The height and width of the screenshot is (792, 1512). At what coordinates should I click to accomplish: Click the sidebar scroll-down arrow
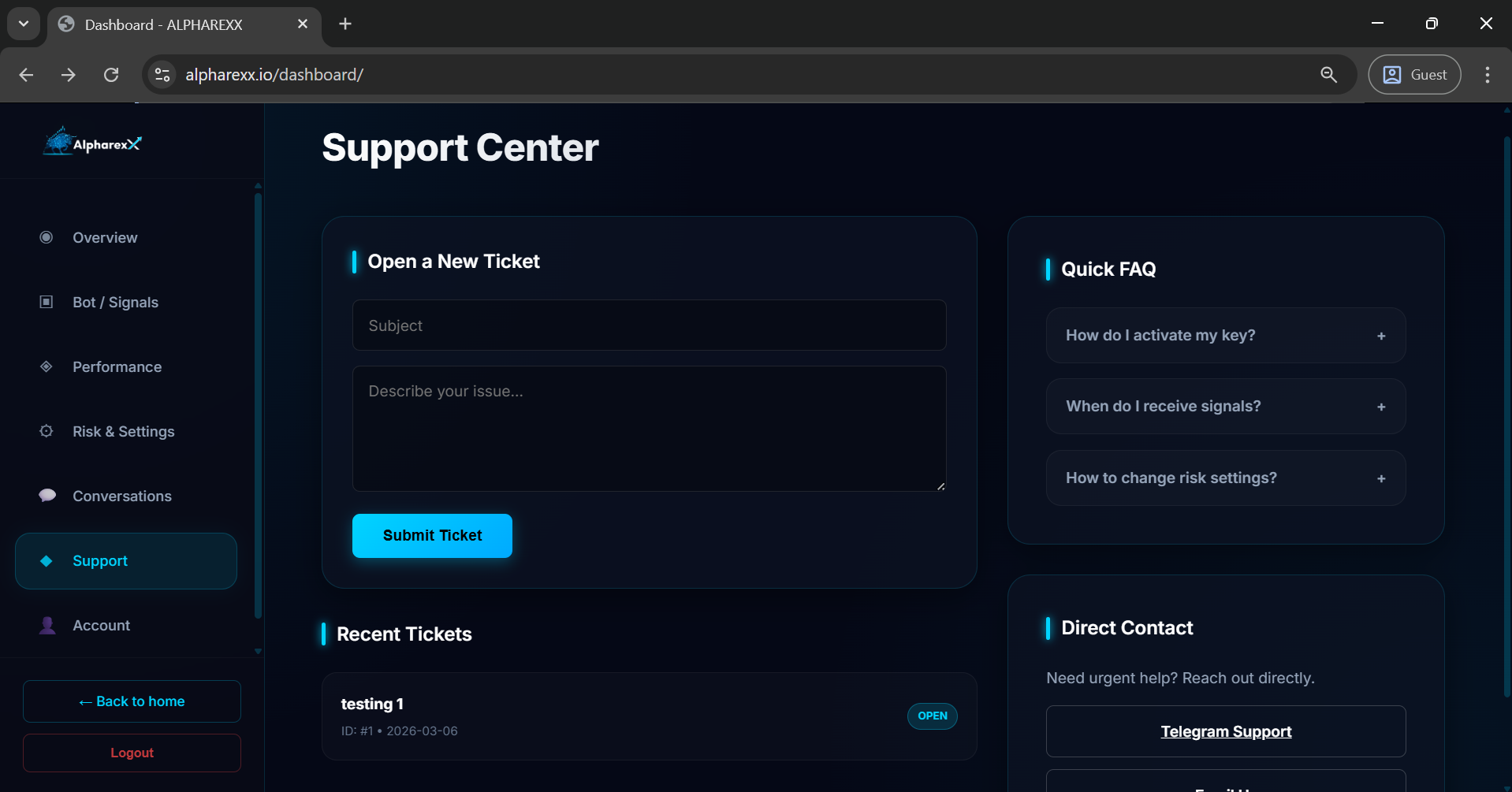[258, 652]
